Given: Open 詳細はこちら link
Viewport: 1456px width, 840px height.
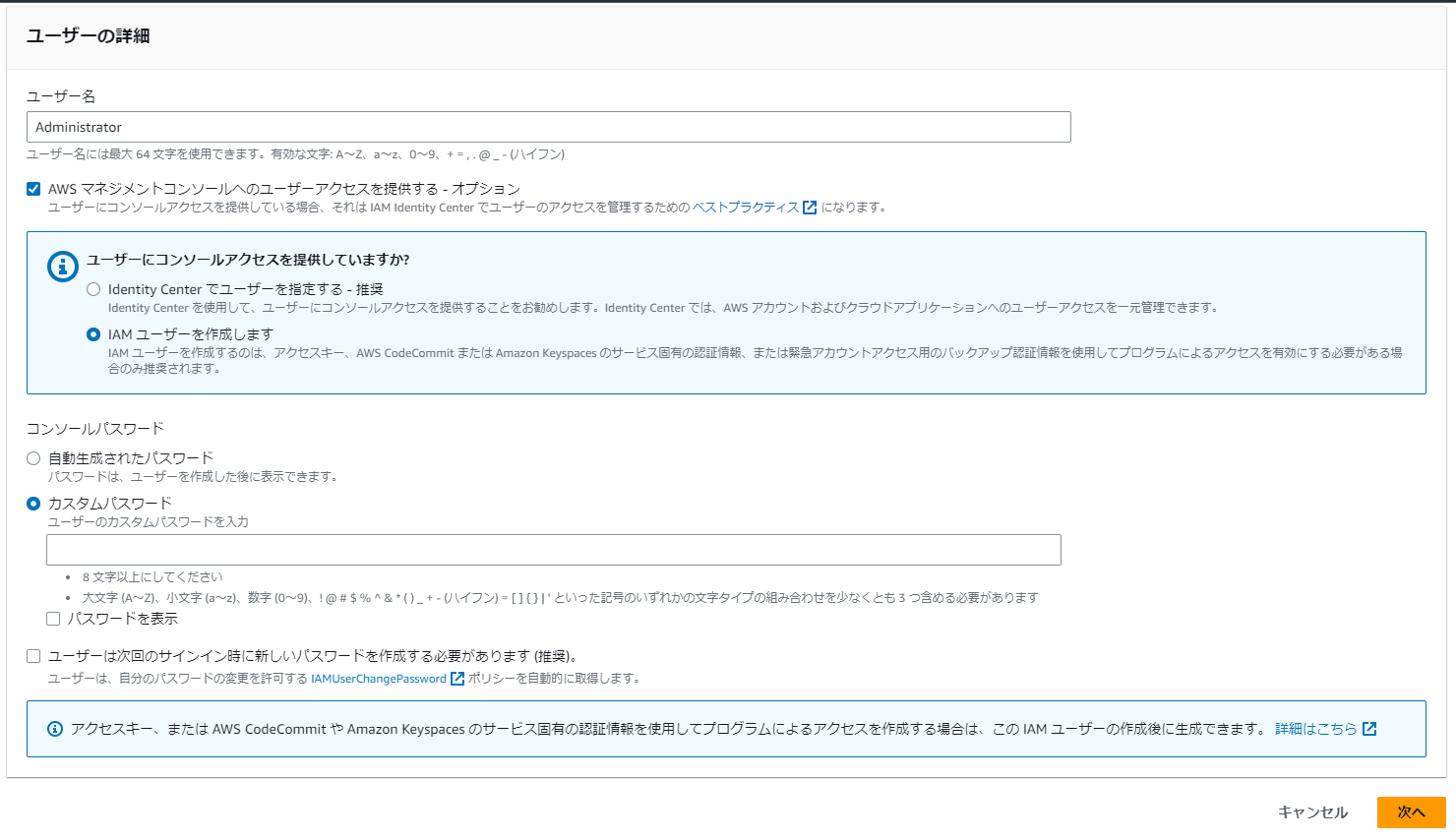Looking at the screenshot, I should click(x=1316, y=729).
